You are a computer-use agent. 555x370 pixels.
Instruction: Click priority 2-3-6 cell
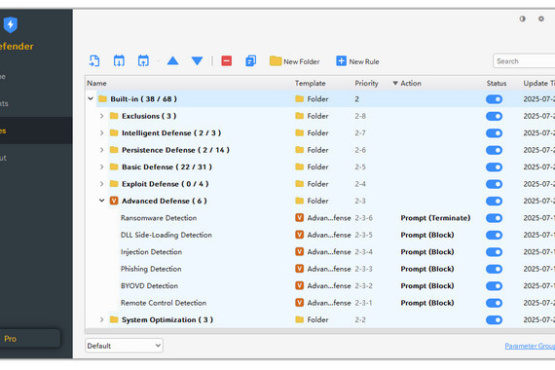click(x=364, y=218)
